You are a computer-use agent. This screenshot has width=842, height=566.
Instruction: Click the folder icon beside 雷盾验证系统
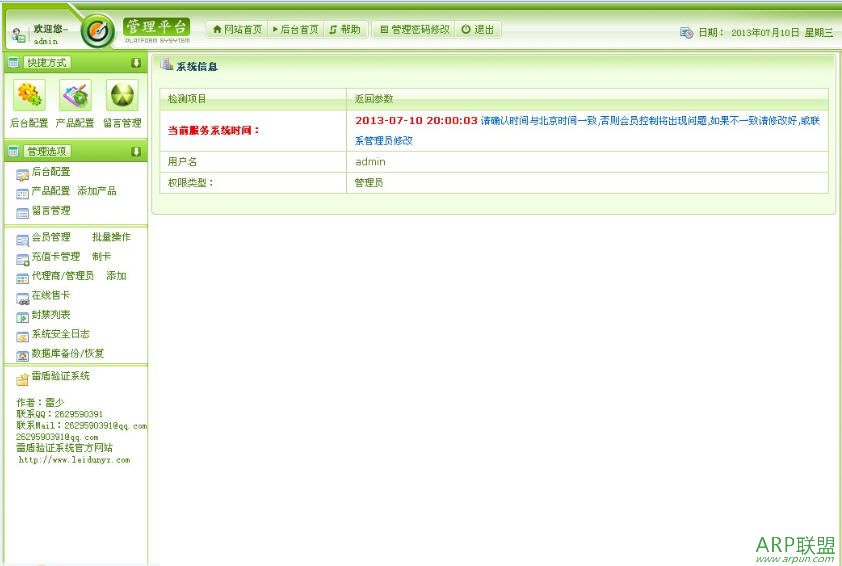click(22, 378)
